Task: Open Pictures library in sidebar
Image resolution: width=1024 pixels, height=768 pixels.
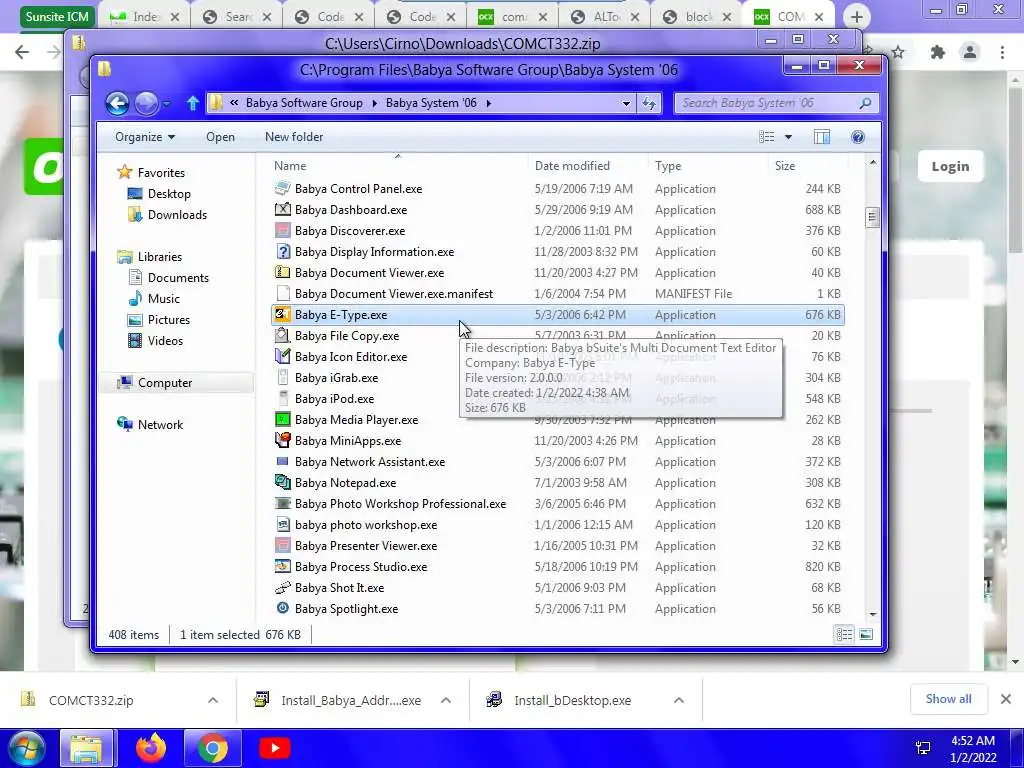Action: [168, 319]
